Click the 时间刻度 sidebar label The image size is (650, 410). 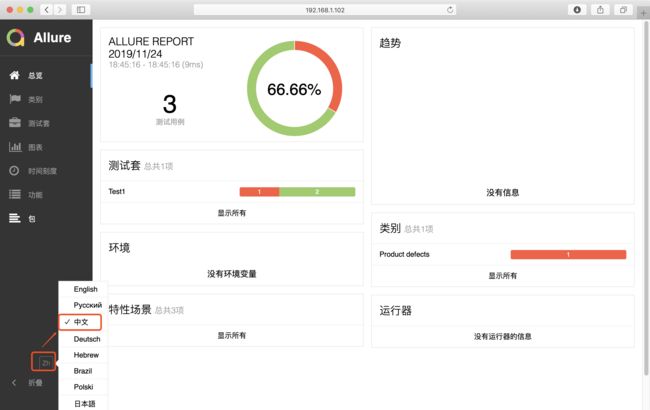(42, 171)
